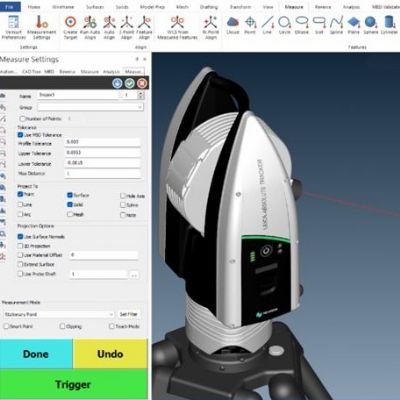Click the red X cancel icon
Image resolution: width=400 pixels, height=400 pixels.
click(142, 83)
